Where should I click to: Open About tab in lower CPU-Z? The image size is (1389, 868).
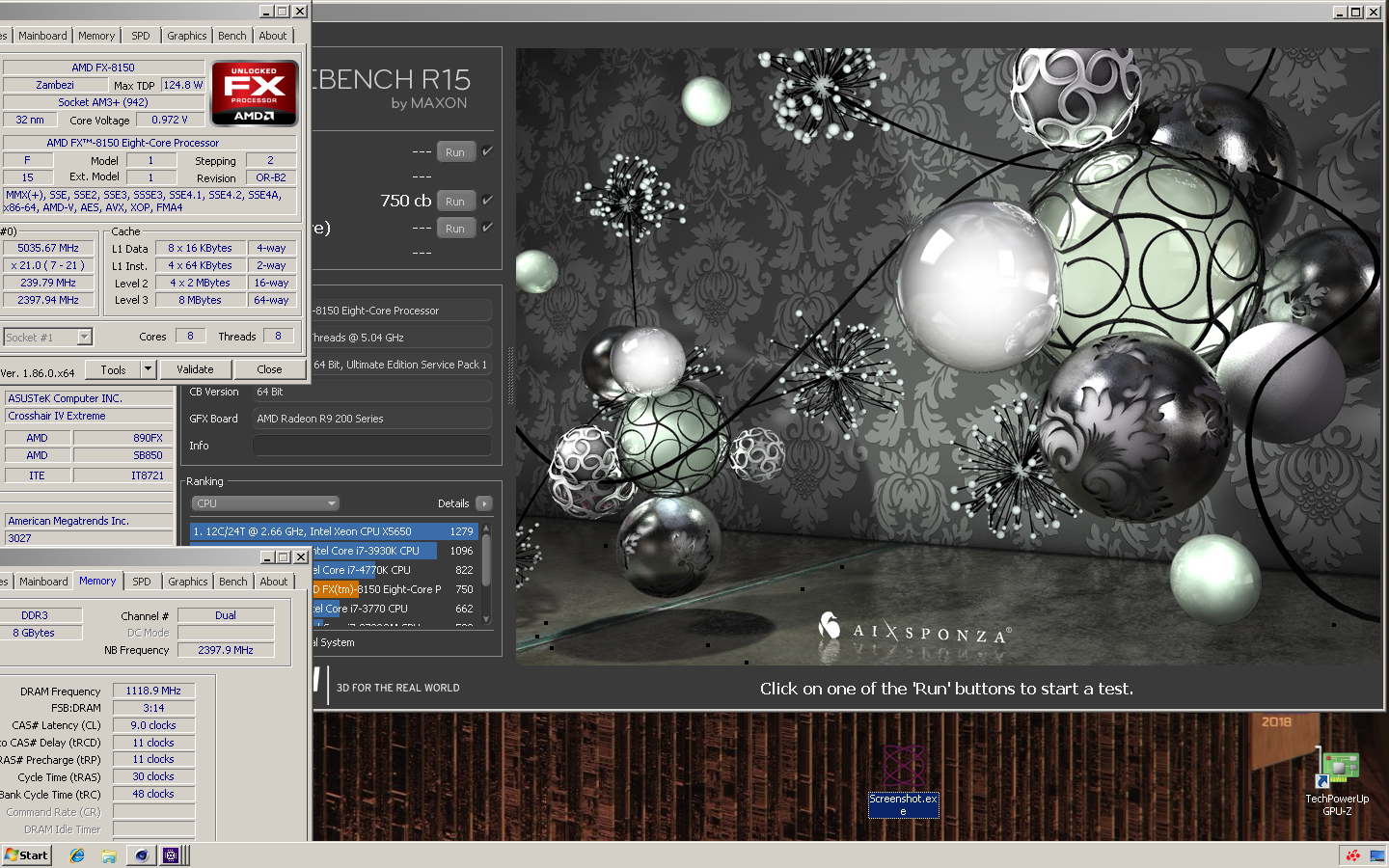(274, 582)
